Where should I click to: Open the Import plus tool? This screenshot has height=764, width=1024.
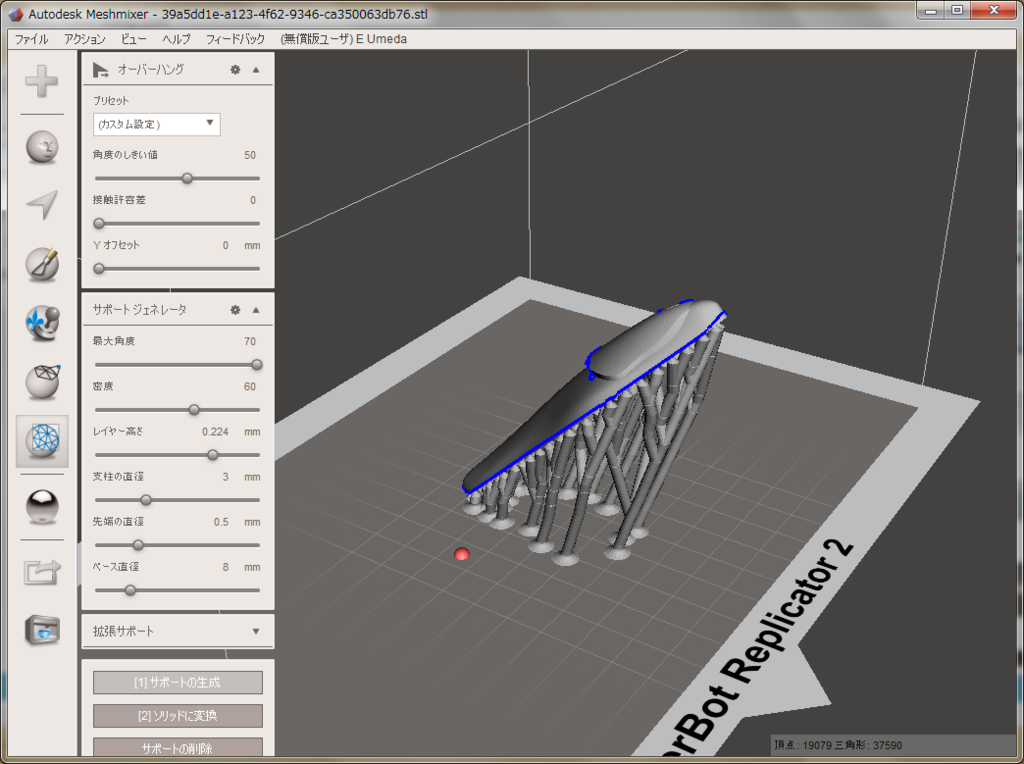(42, 81)
